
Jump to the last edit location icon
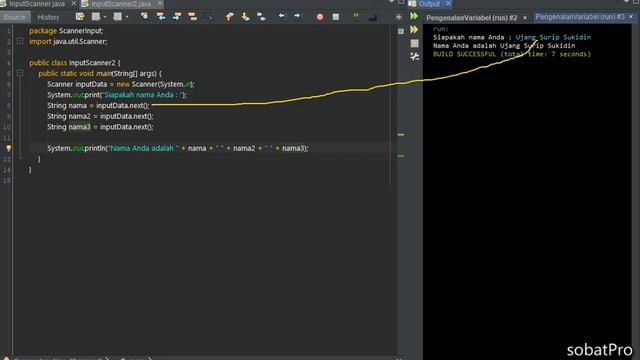tap(80, 17)
